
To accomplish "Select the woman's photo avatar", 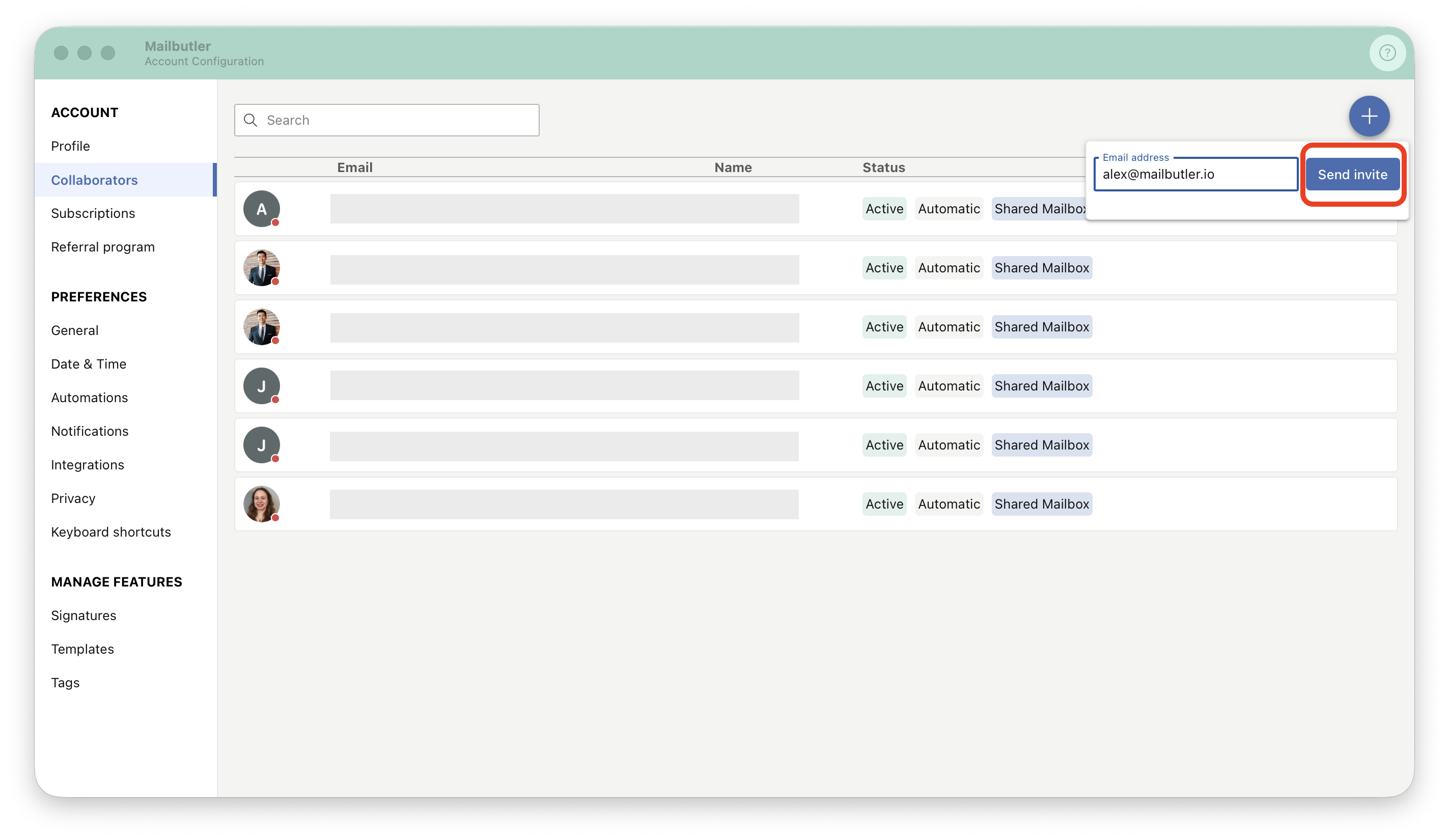I will [x=262, y=504].
